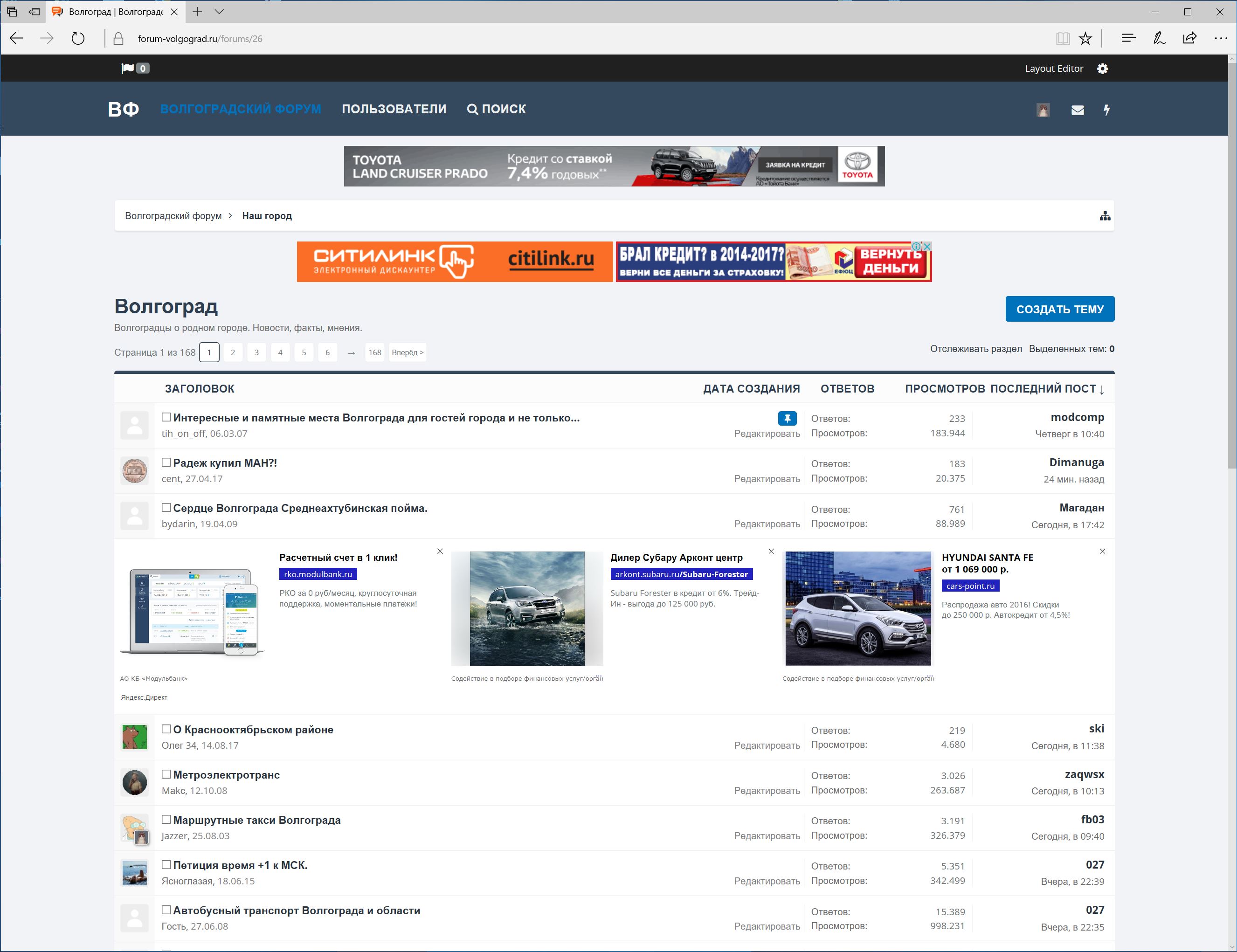Click the pinned thread sticky icon
The image size is (1237, 952).
click(x=787, y=418)
